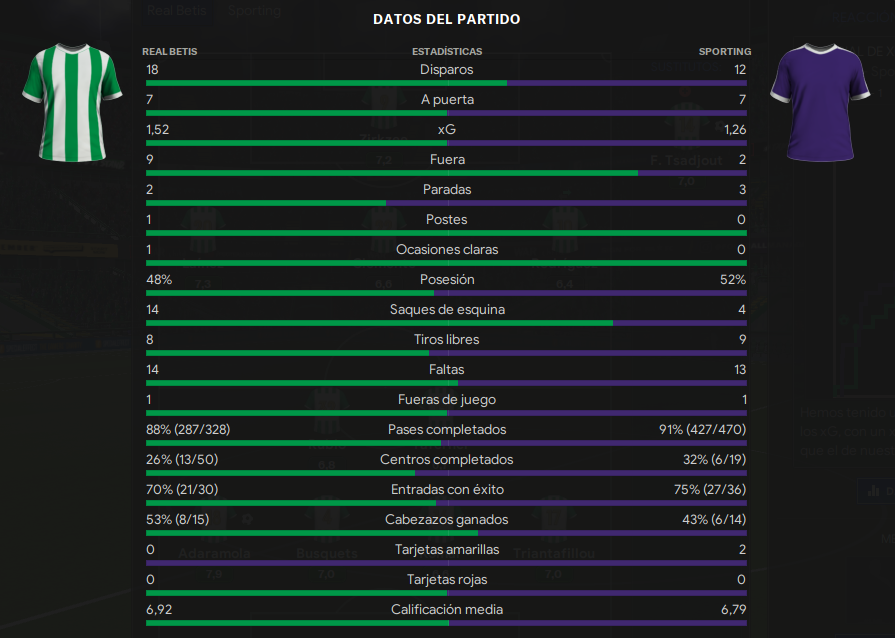The image size is (895, 638).
Task: Click the REAL BETIS team header
Action: point(170,51)
